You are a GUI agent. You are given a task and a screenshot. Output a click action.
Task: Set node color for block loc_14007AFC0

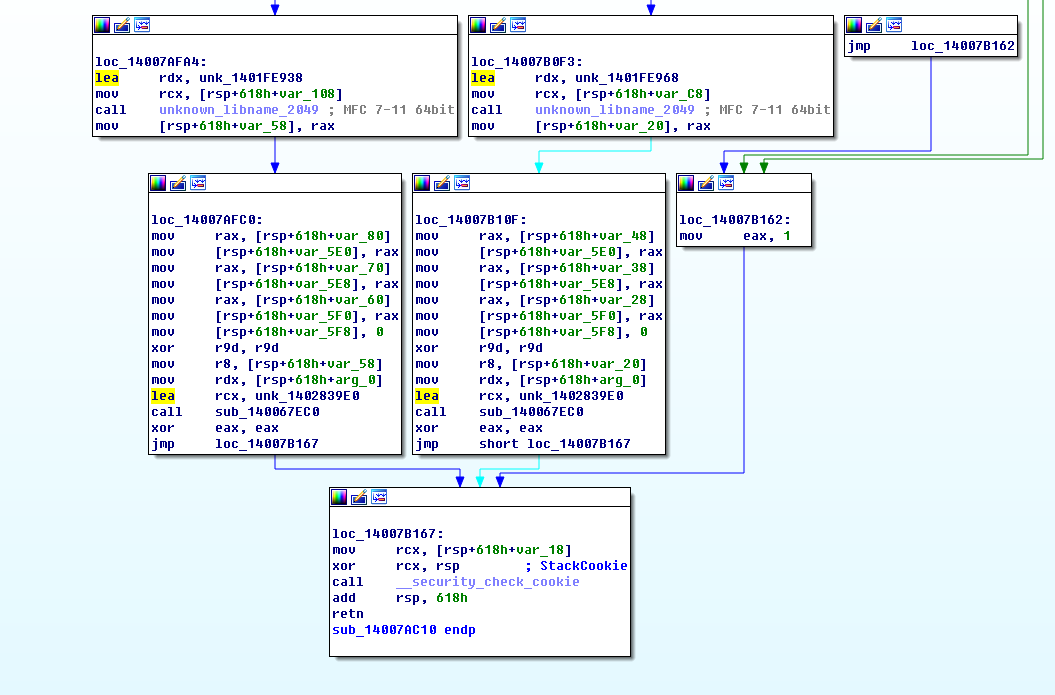pyautogui.click(x=158, y=183)
